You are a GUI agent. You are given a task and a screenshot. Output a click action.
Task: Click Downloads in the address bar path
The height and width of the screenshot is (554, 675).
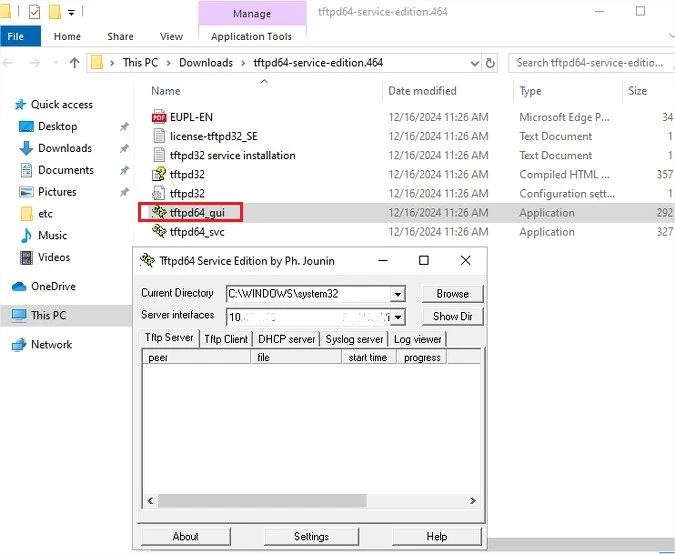click(206, 63)
